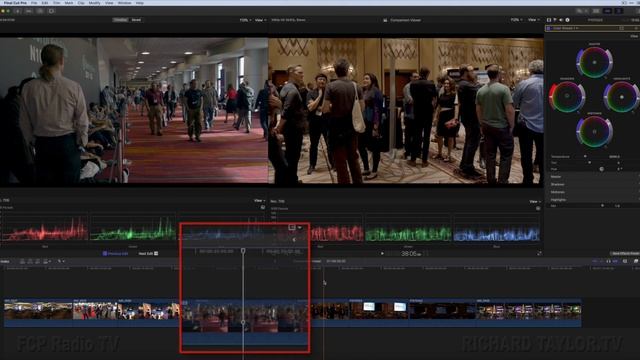Open the Color Wheels correction dropdown
Image resolution: width=640 pixels, height=360 pixels.
[565, 28]
